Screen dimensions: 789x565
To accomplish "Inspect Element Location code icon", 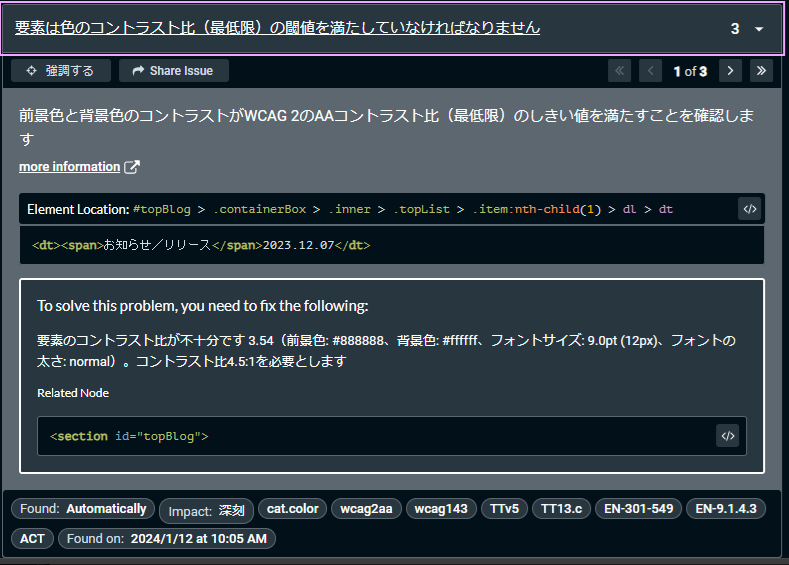I will [750, 209].
